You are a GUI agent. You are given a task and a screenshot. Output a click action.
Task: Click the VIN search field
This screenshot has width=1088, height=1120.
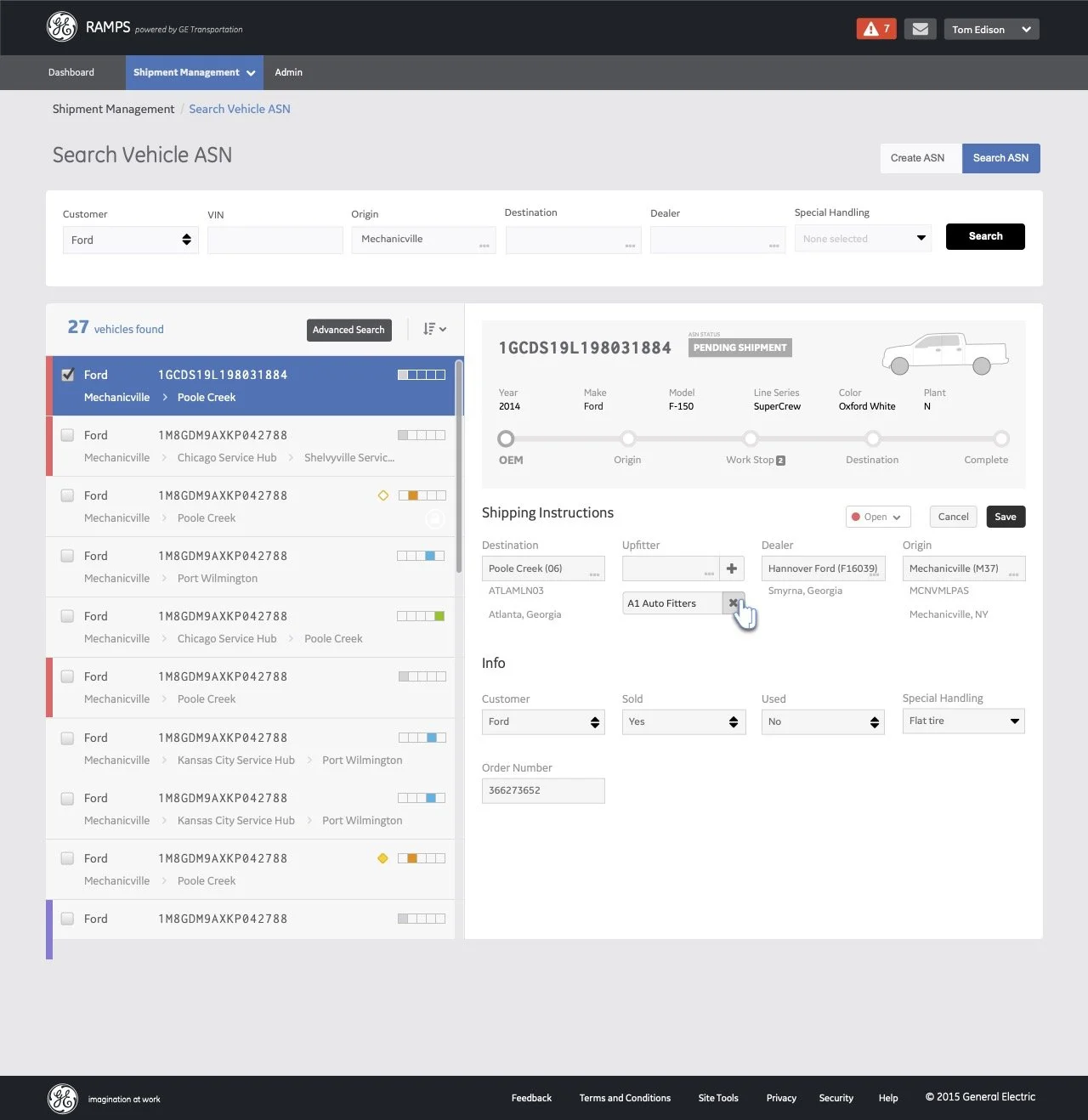[275, 240]
